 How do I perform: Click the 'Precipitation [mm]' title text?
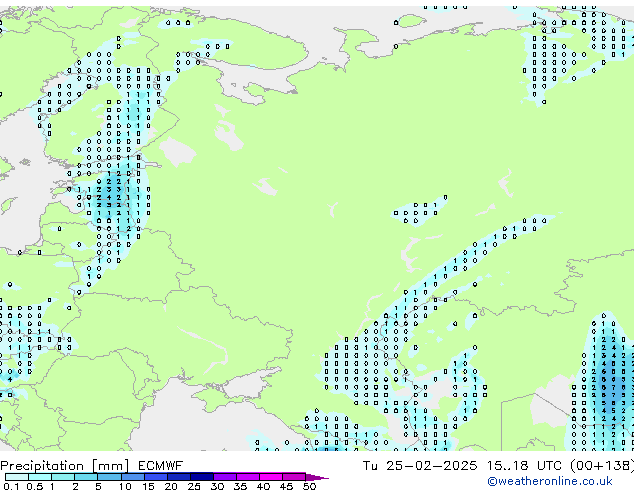[65, 466]
